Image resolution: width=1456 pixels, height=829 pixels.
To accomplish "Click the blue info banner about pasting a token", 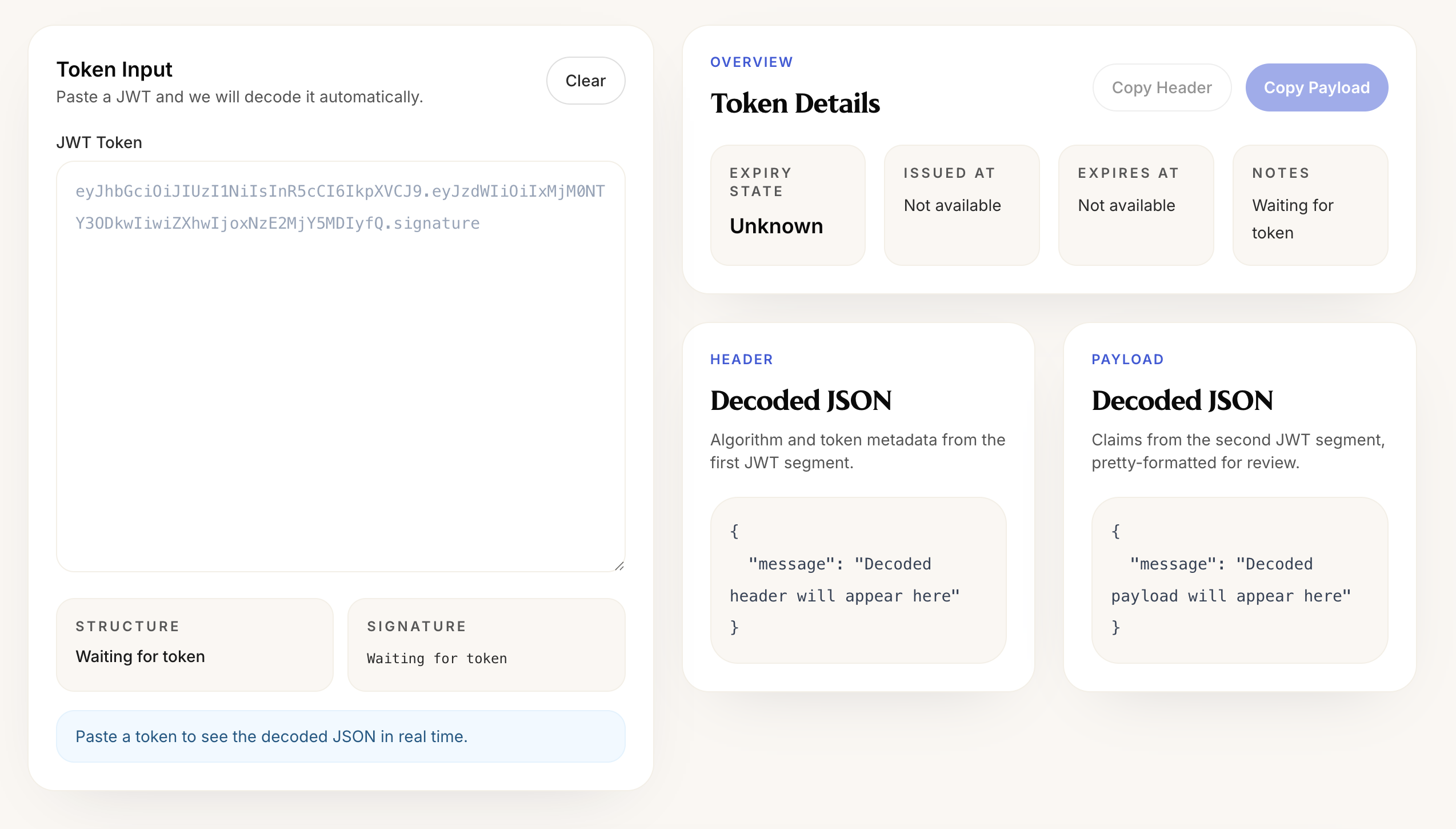I will [341, 736].
